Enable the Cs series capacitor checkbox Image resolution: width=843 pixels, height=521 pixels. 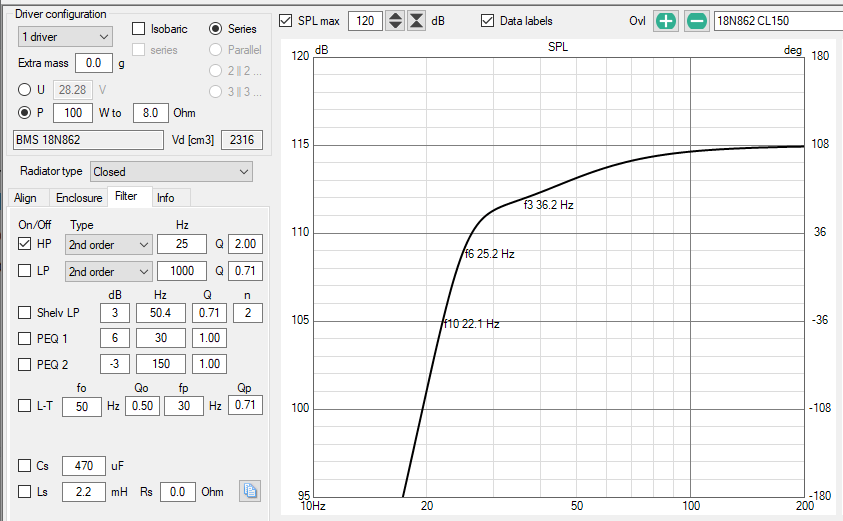(24, 465)
